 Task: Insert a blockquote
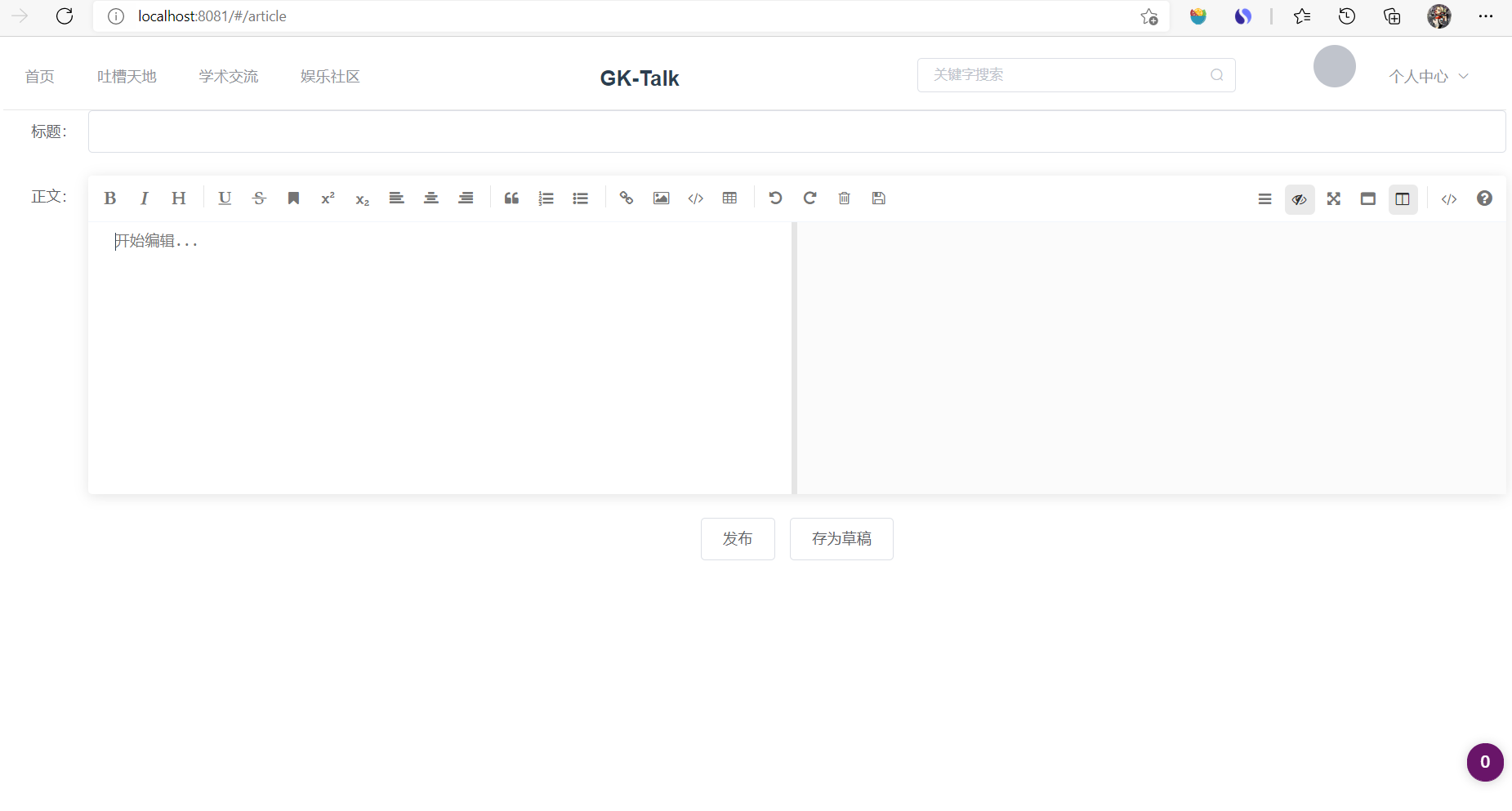click(x=511, y=198)
